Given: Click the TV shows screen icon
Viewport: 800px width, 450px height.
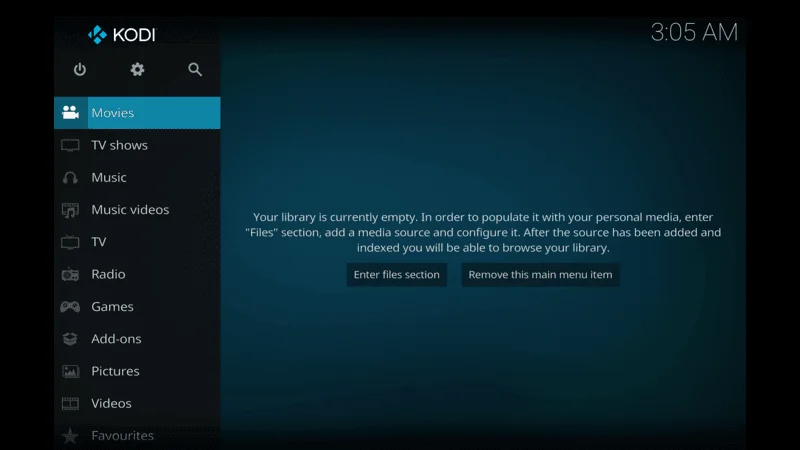Looking at the screenshot, I should point(70,145).
